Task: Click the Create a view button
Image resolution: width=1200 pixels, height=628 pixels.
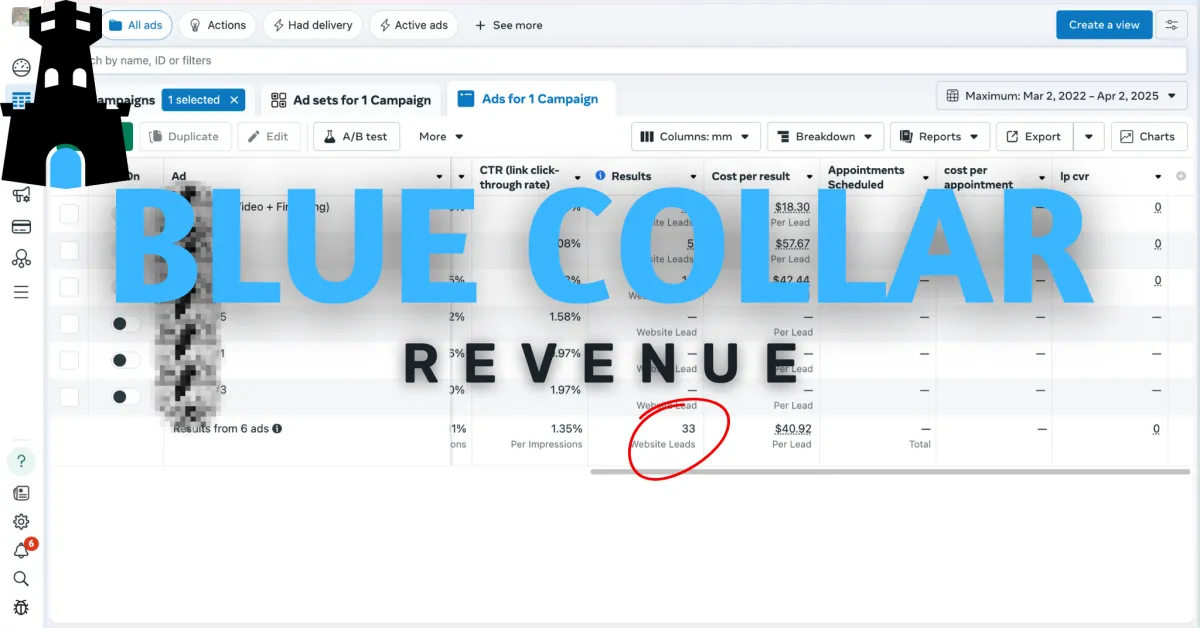Action: click(x=1104, y=25)
